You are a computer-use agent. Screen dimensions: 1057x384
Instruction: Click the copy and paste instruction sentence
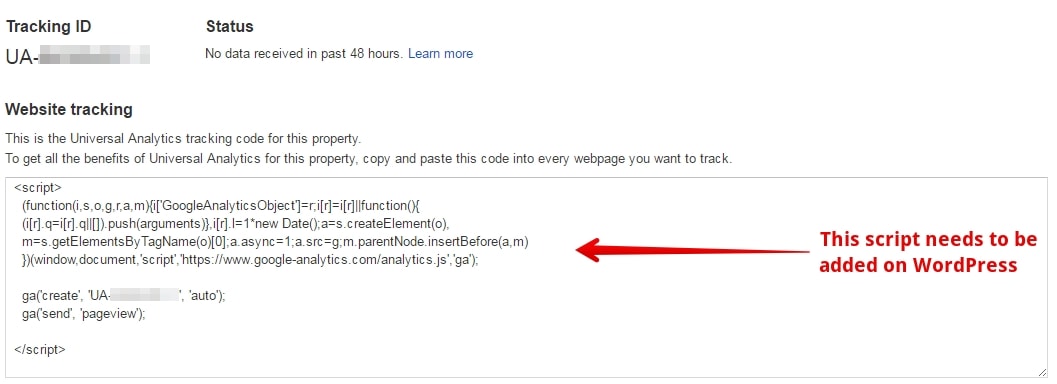pos(368,160)
